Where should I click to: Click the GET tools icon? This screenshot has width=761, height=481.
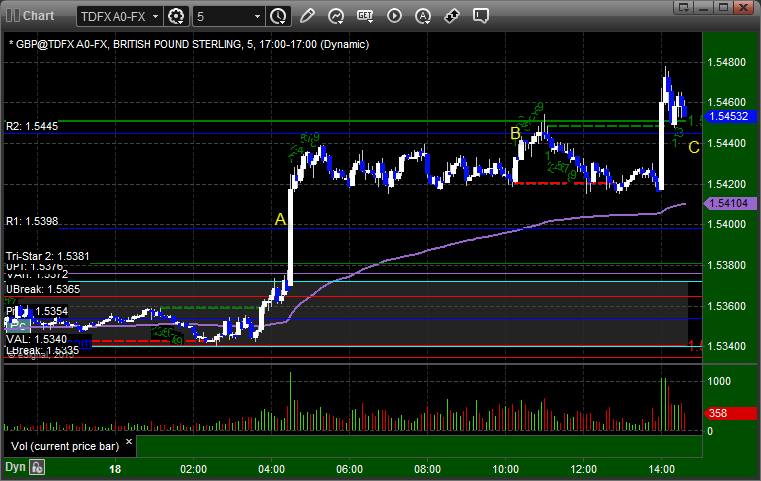click(x=365, y=16)
